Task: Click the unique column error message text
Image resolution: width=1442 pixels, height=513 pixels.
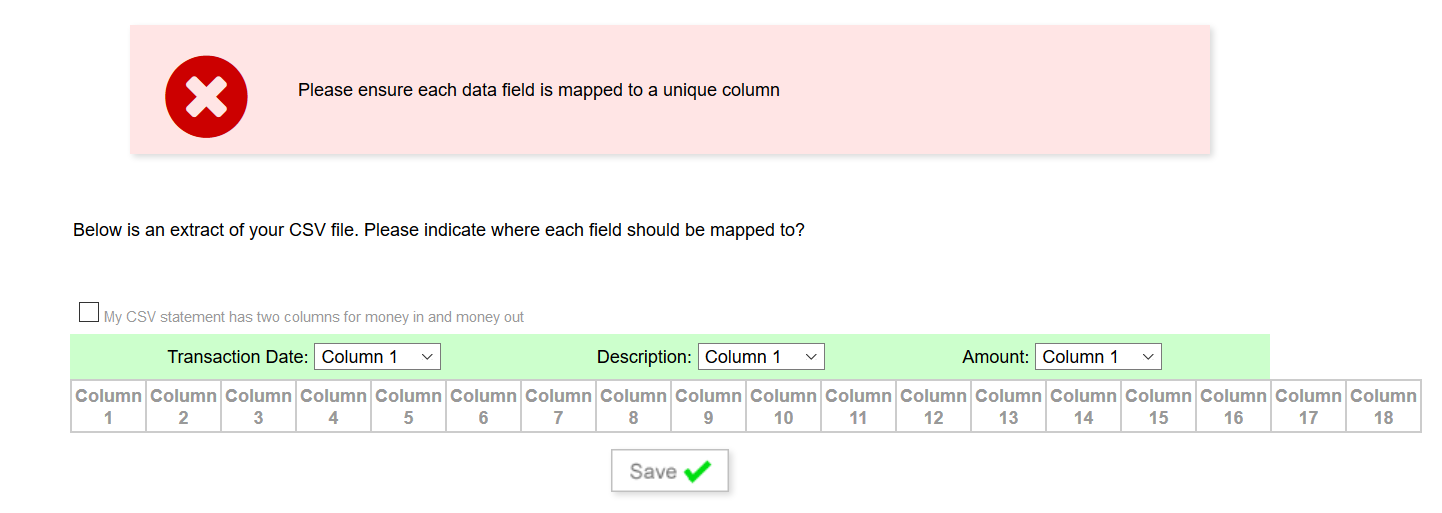Action: tap(539, 90)
